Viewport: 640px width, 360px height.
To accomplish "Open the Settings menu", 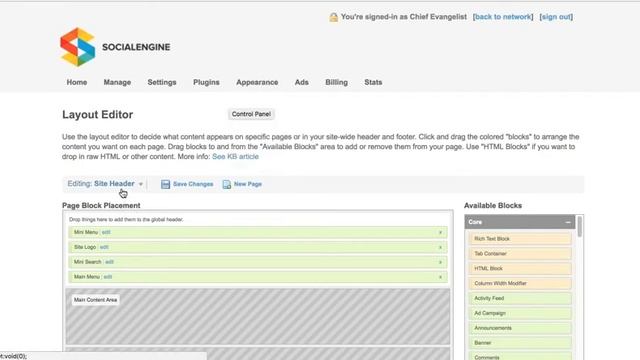I will coord(162,82).
